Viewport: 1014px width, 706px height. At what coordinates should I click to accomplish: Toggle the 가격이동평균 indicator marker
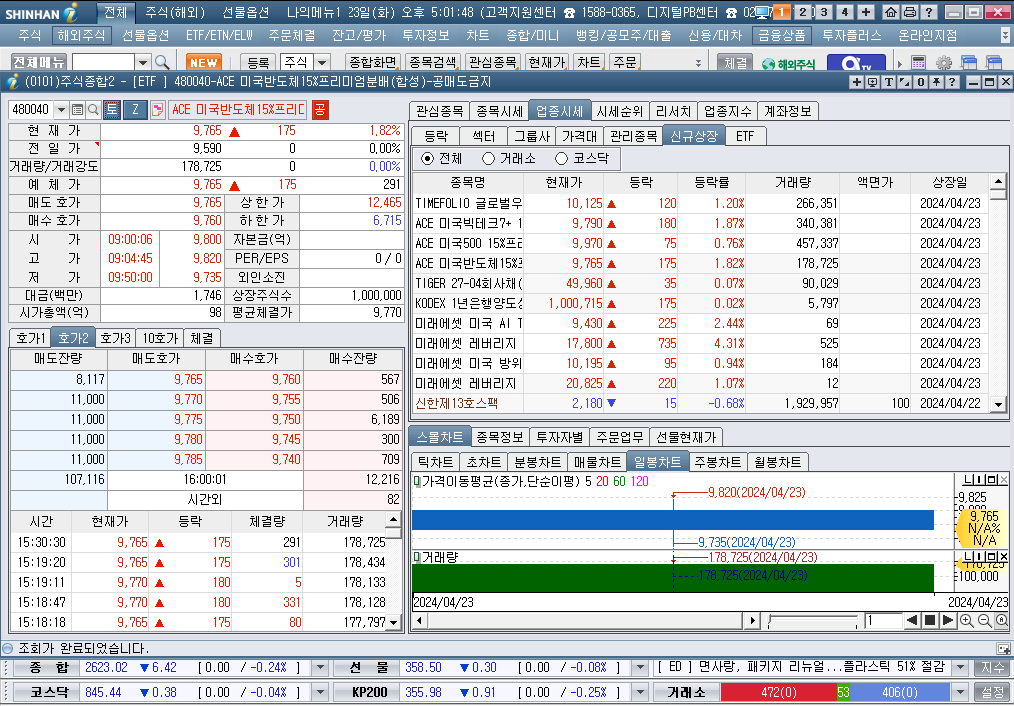point(417,482)
